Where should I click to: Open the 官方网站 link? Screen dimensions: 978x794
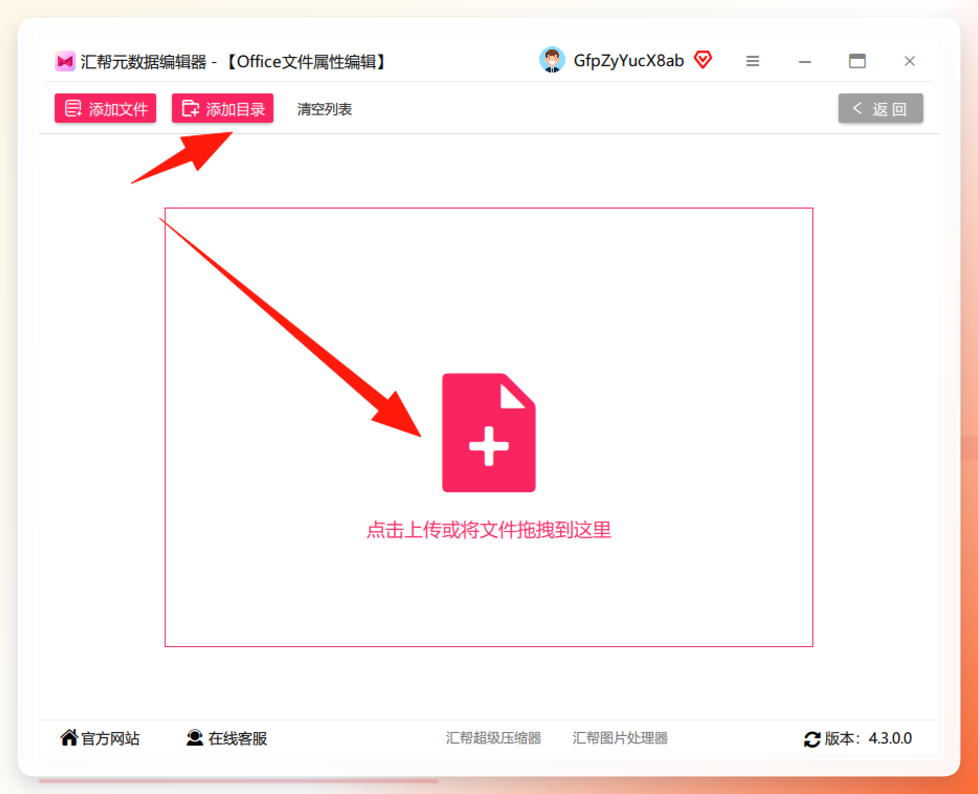coord(100,738)
